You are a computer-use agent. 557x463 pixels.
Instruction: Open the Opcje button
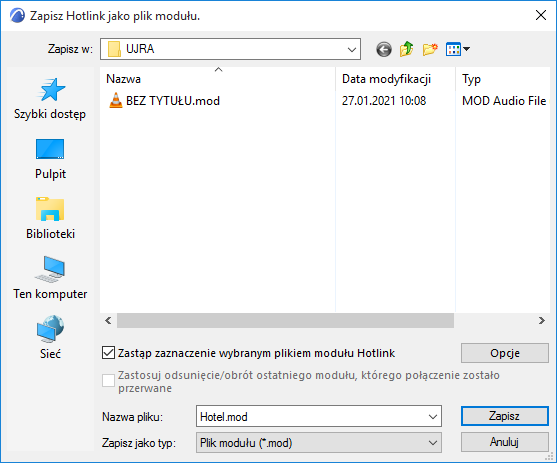[505, 353]
